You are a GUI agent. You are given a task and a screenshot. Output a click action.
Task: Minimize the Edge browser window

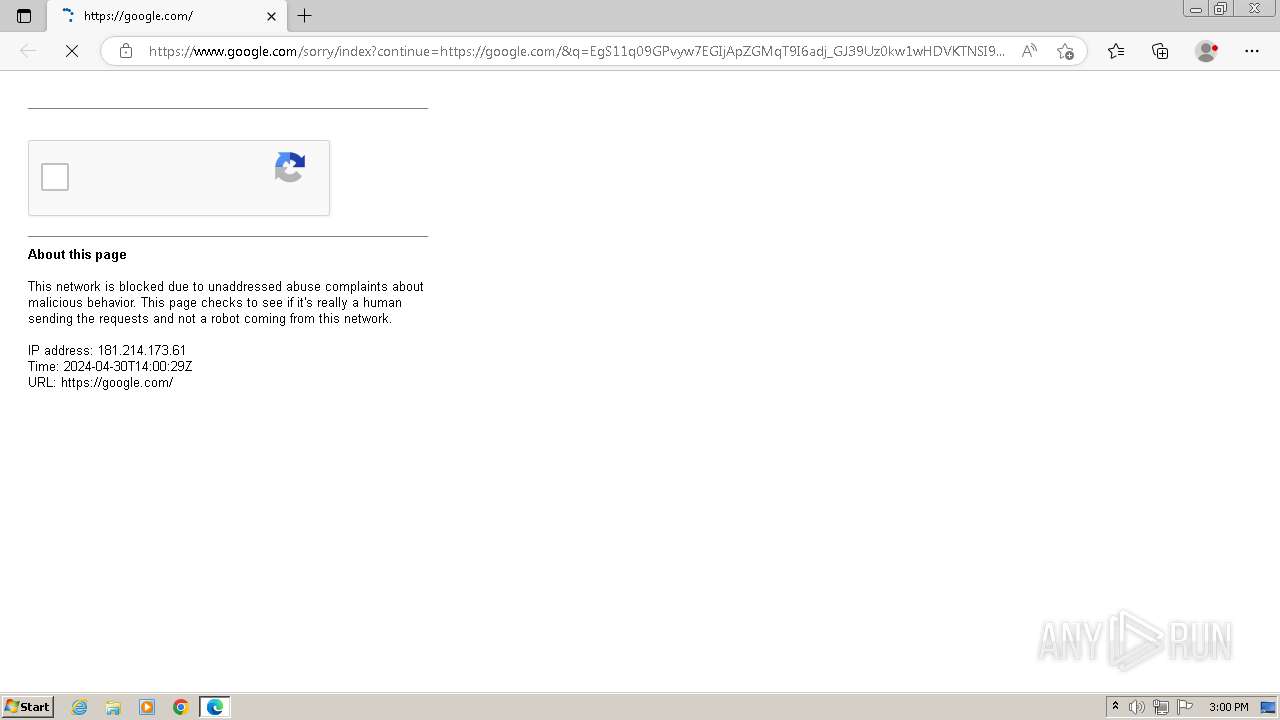click(x=1196, y=9)
